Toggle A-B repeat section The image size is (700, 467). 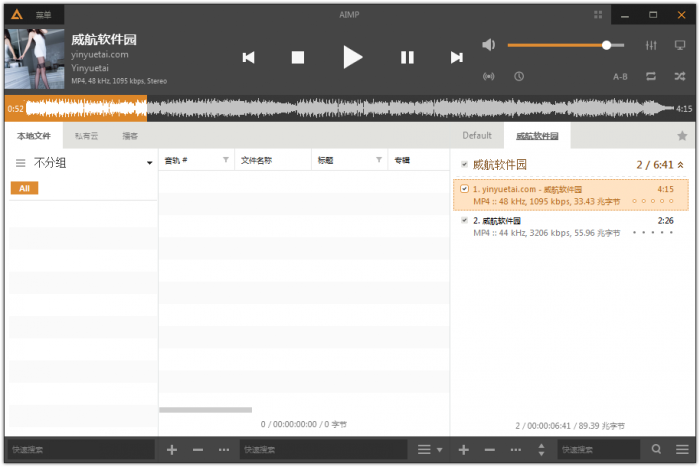tap(620, 77)
